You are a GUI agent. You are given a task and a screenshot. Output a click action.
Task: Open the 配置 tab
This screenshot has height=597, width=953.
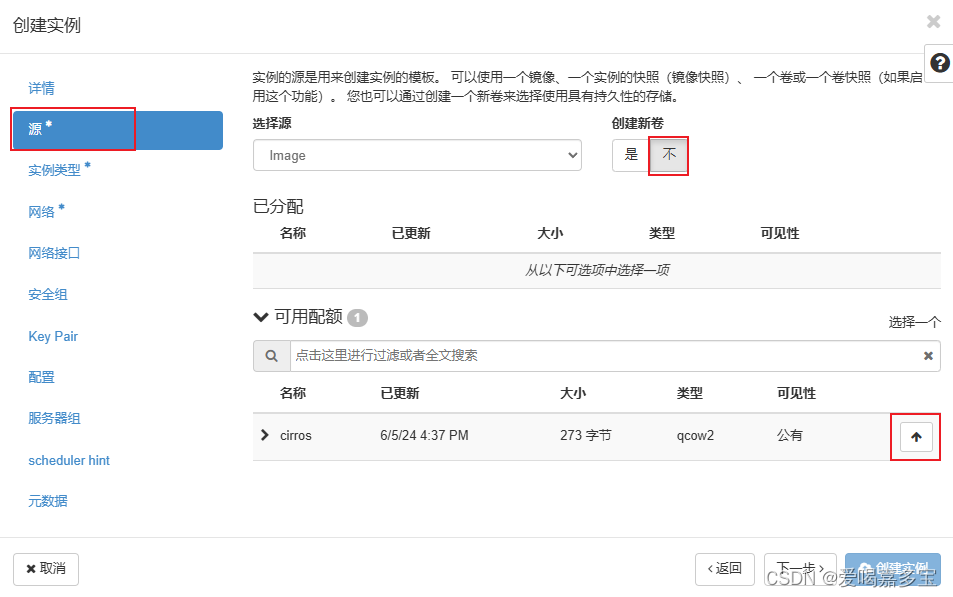click(41, 377)
